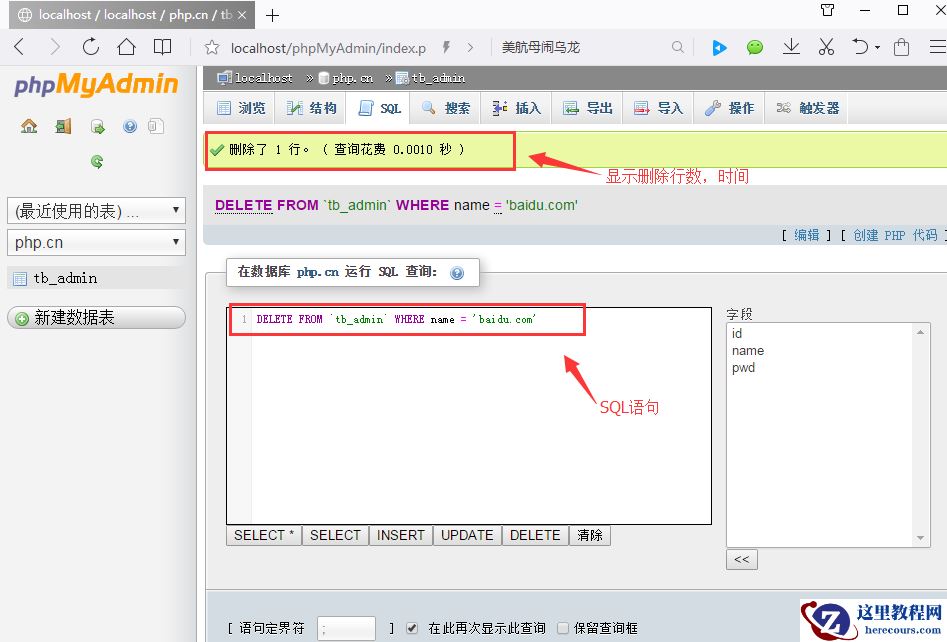Open the reading mode book icon

click(162, 47)
